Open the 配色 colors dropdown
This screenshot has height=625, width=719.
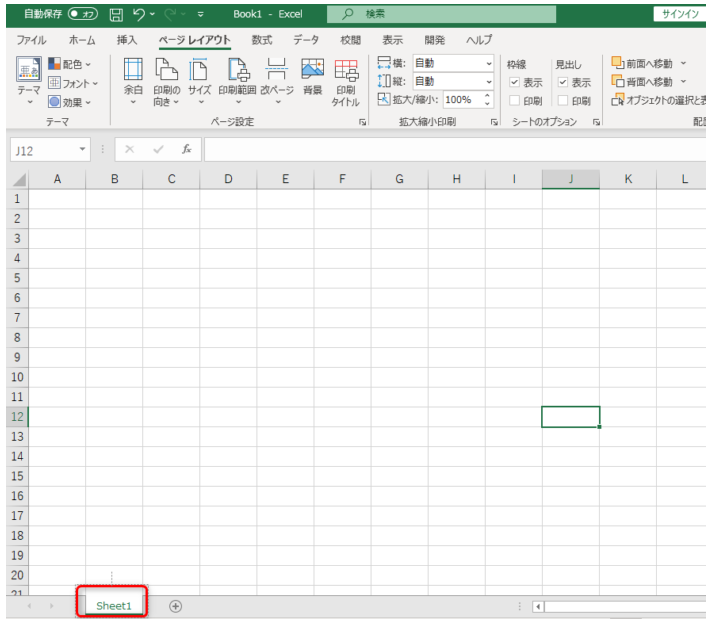73,64
